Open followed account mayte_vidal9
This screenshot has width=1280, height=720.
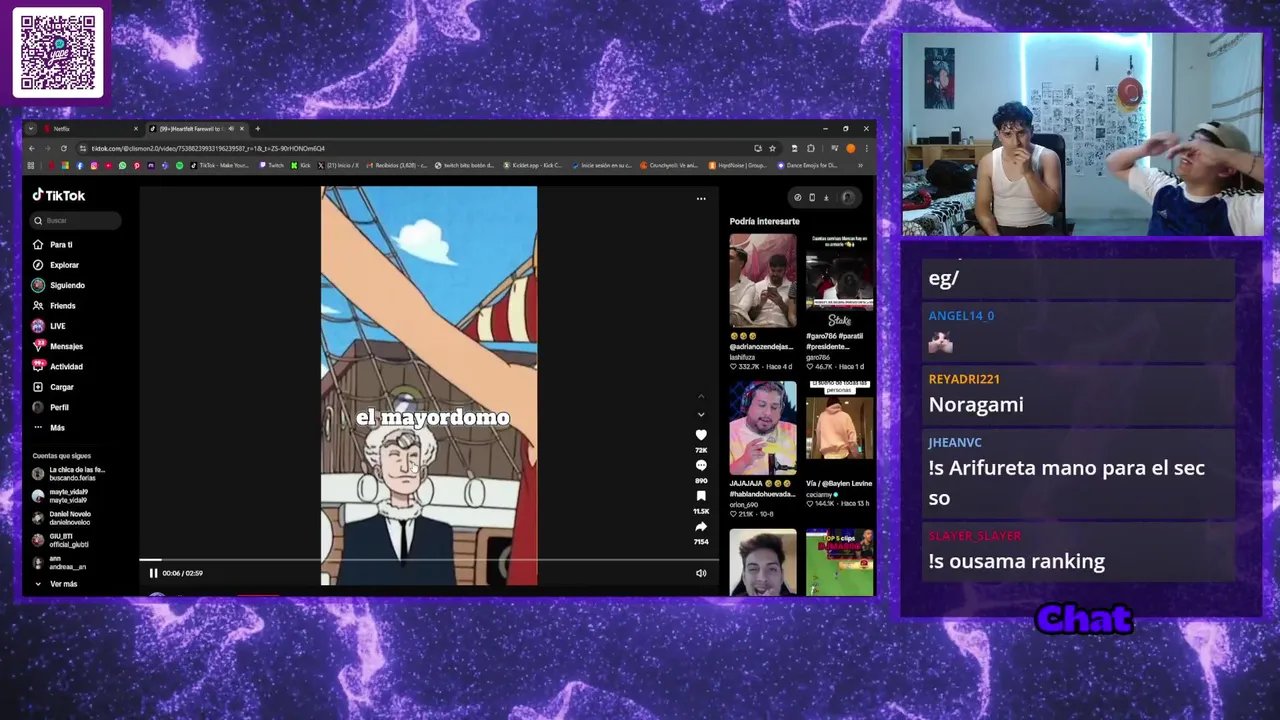click(x=60, y=495)
